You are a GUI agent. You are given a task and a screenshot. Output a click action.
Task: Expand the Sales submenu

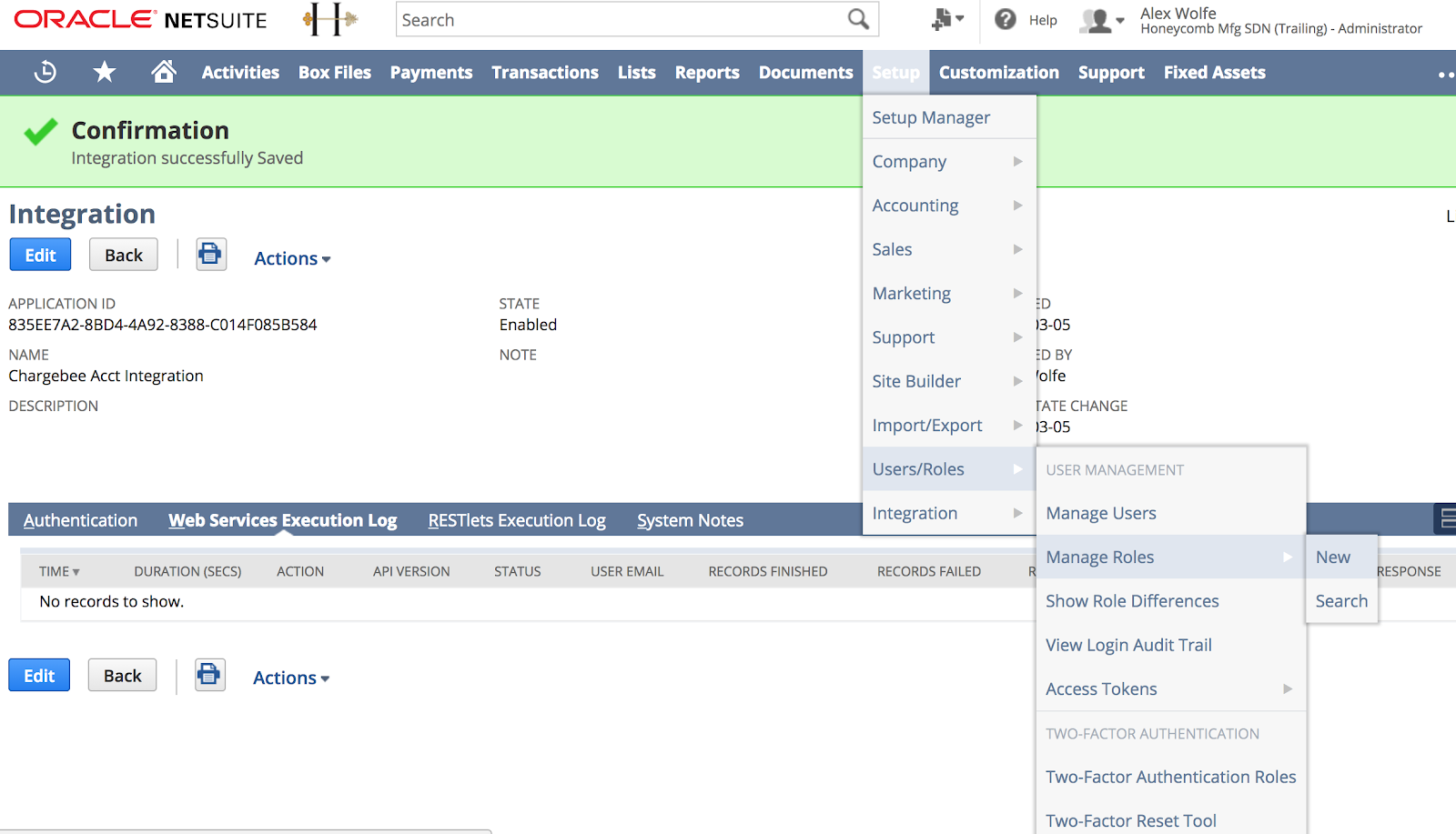tap(949, 249)
